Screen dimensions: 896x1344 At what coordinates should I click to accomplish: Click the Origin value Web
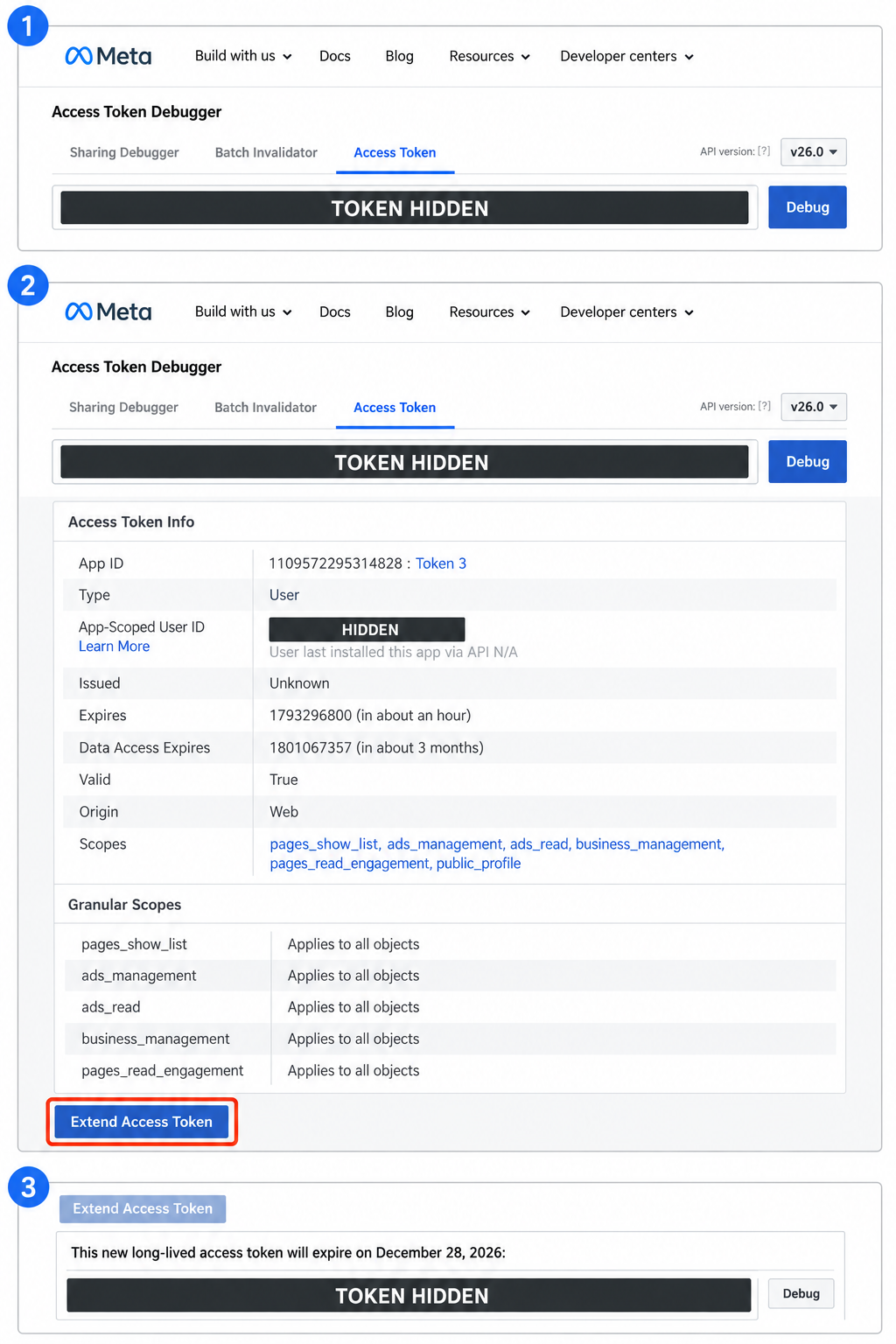click(x=283, y=812)
